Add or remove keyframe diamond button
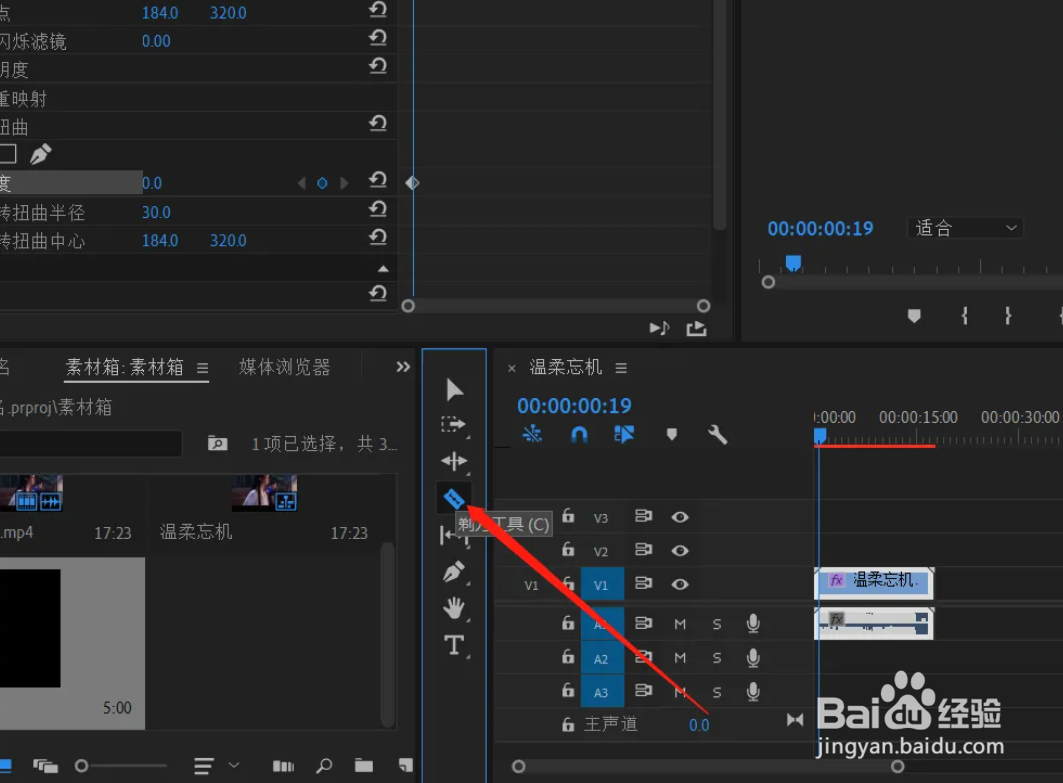Screen dimensions: 1063x783 point(322,183)
